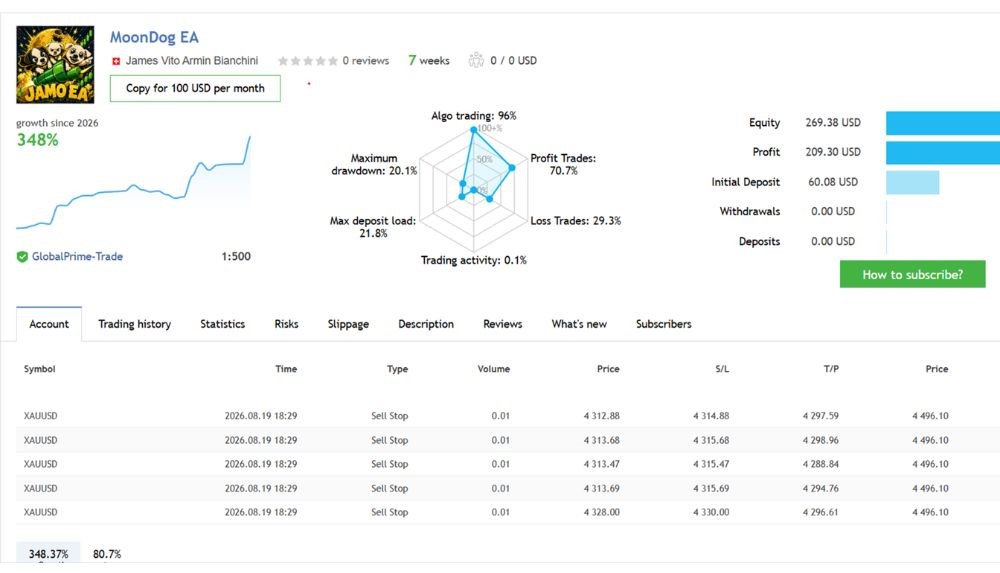Click the T/P column header
Viewport: 1000px width, 573px height.
pyautogui.click(x=831, y=369)
